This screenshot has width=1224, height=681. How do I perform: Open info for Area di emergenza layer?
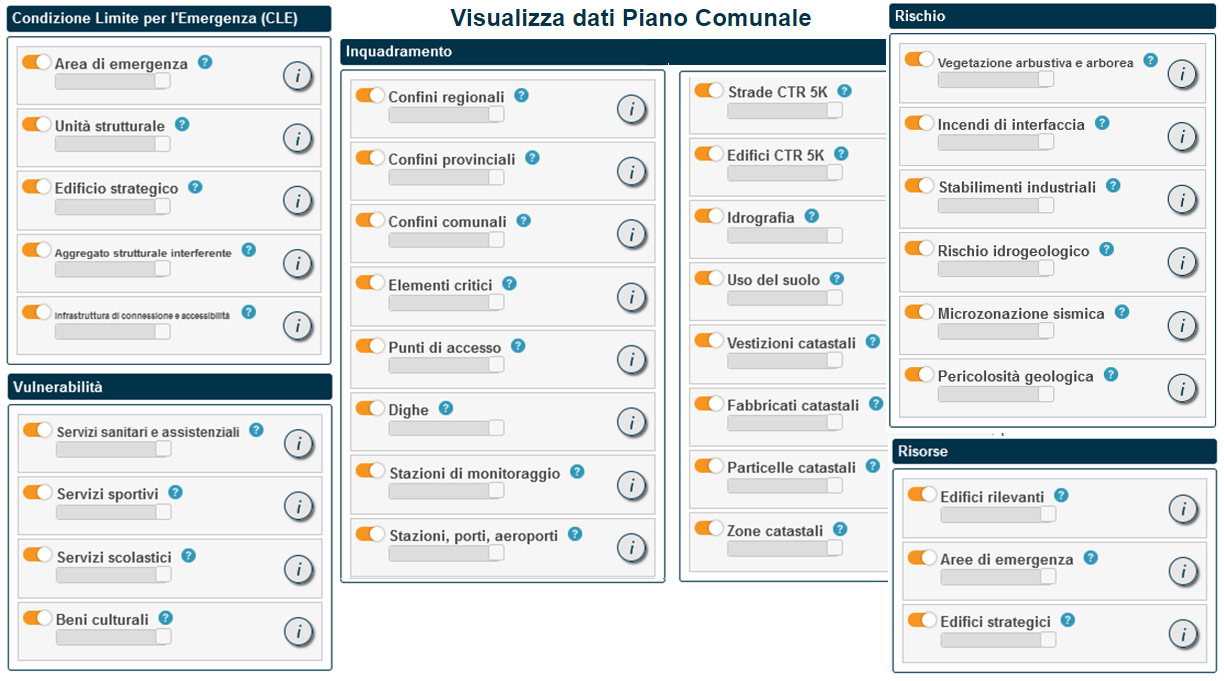click(x=297, y=76)
